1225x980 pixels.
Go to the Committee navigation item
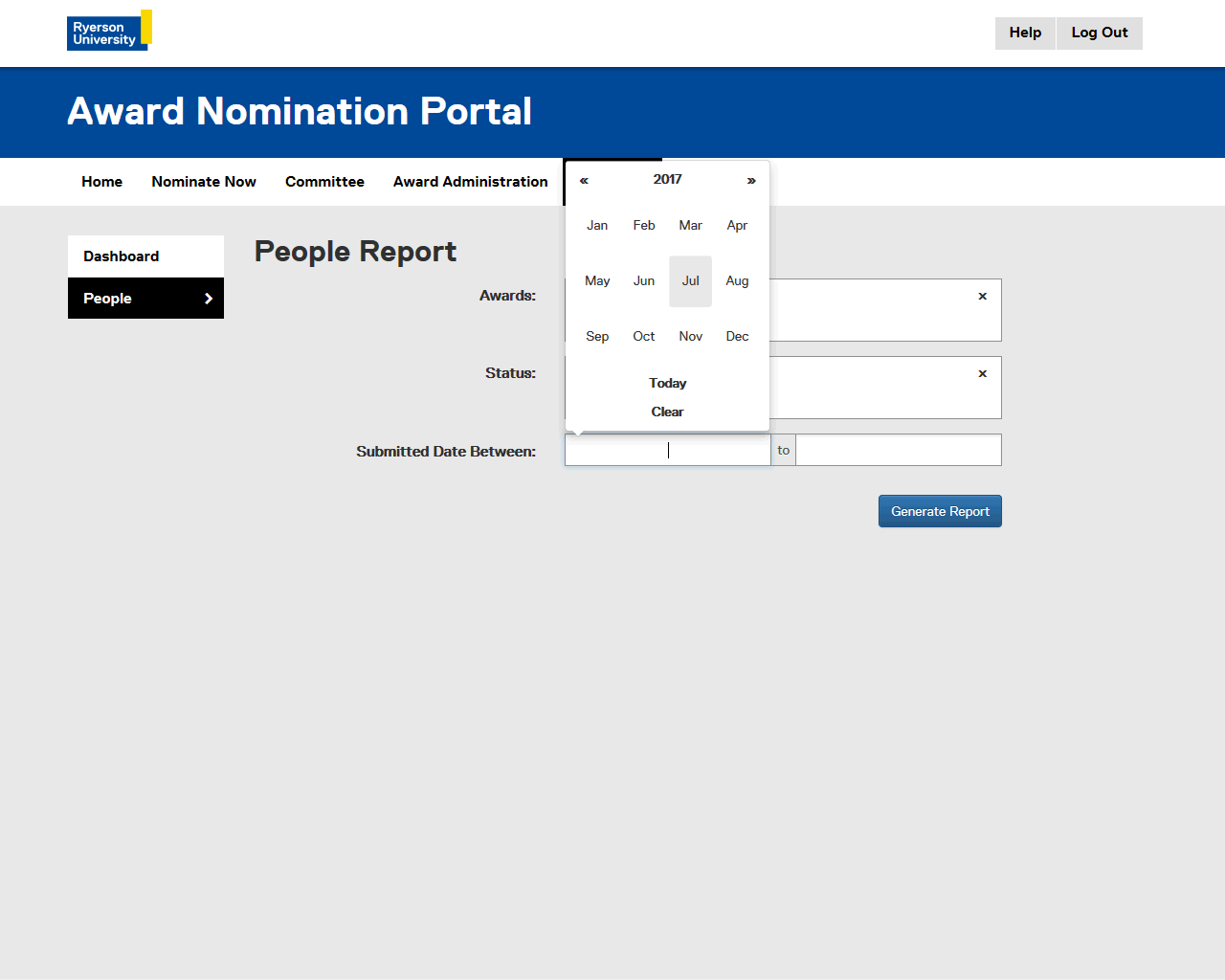[324, 182]
